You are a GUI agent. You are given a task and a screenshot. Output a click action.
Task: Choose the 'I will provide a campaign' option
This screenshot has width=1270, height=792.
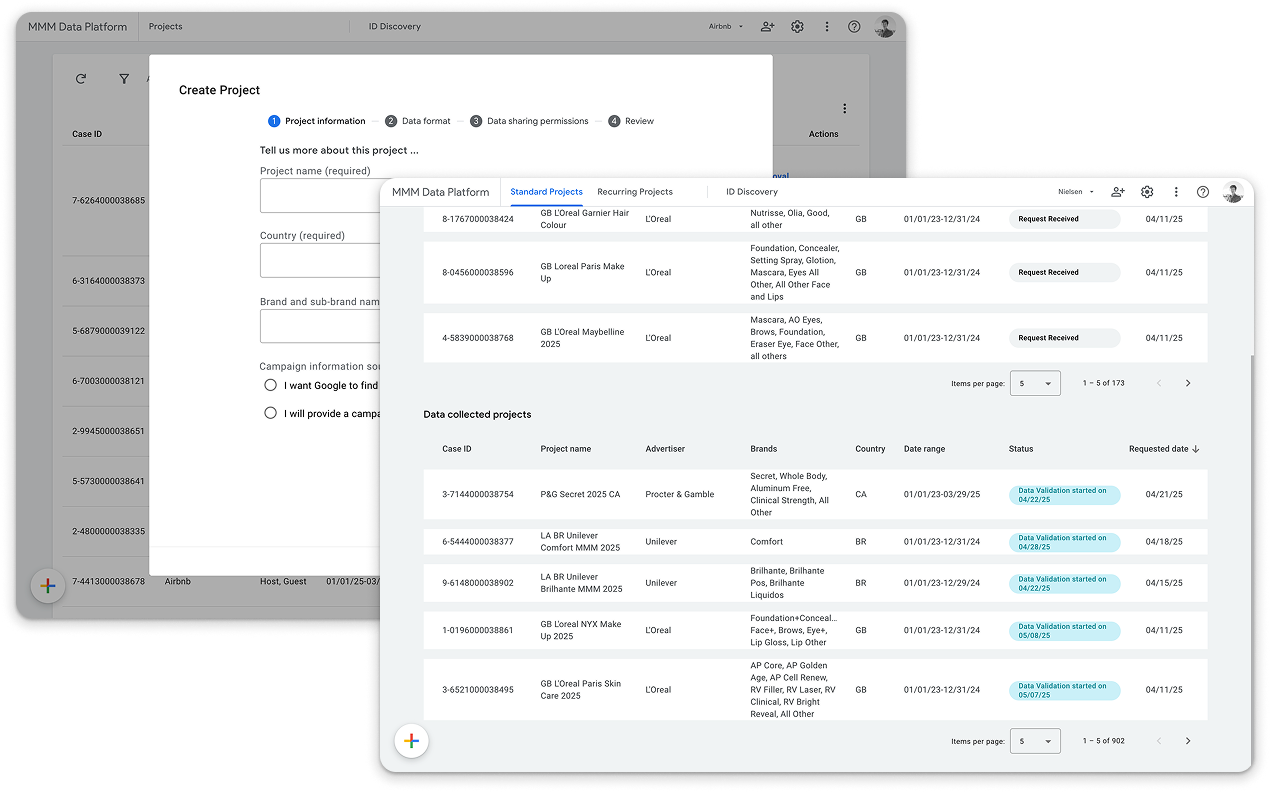pyautogui.click(x=270, y=412)
